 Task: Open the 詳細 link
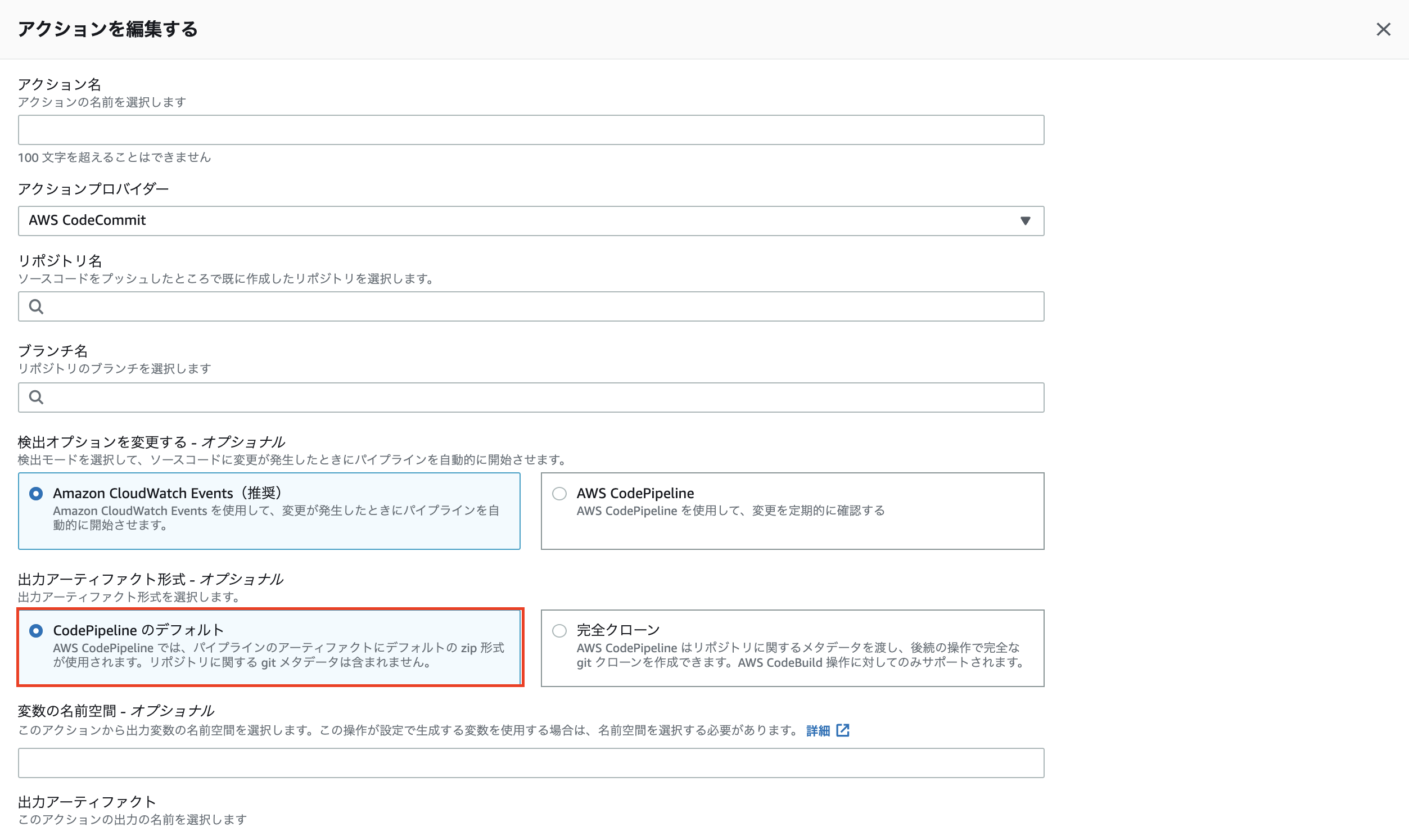(x=818, y=731)
